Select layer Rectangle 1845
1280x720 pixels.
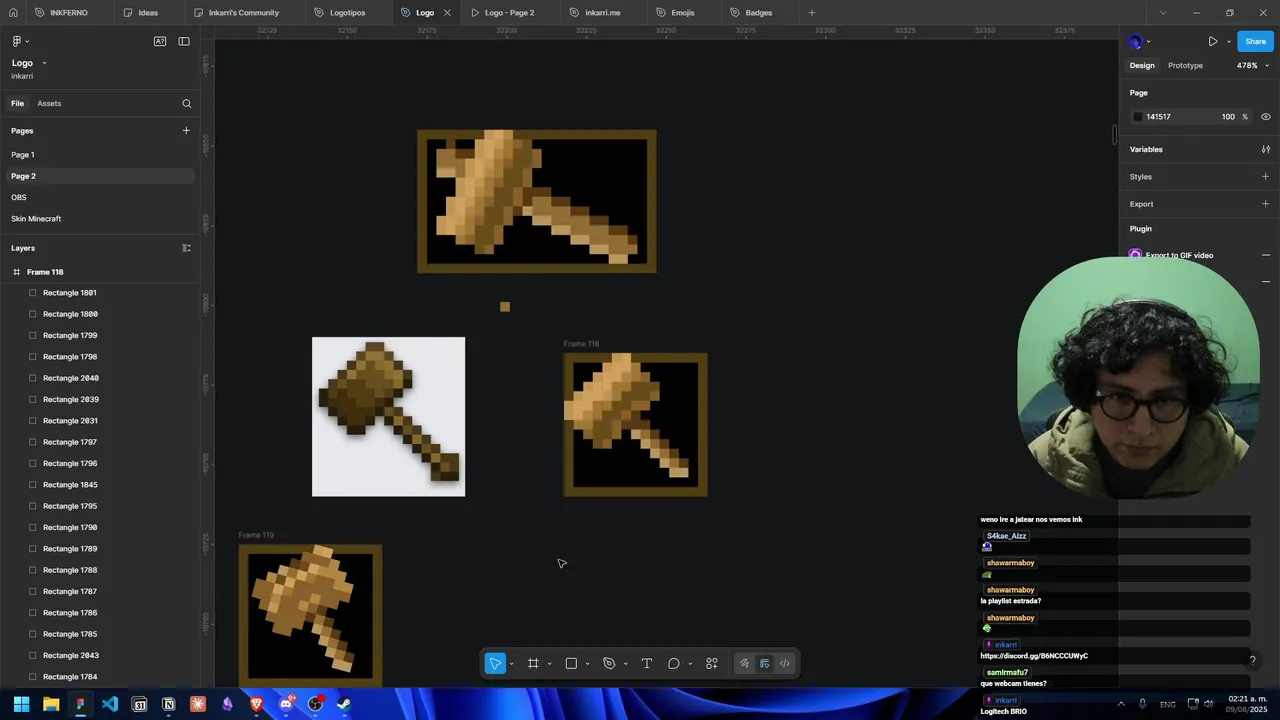coord(70,485)
